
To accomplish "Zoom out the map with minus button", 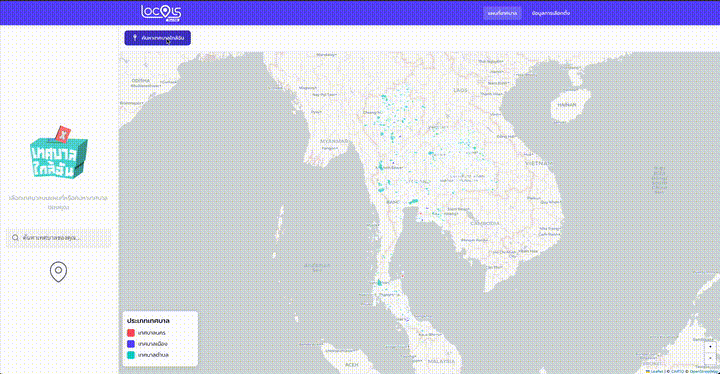I will (710, 357).
